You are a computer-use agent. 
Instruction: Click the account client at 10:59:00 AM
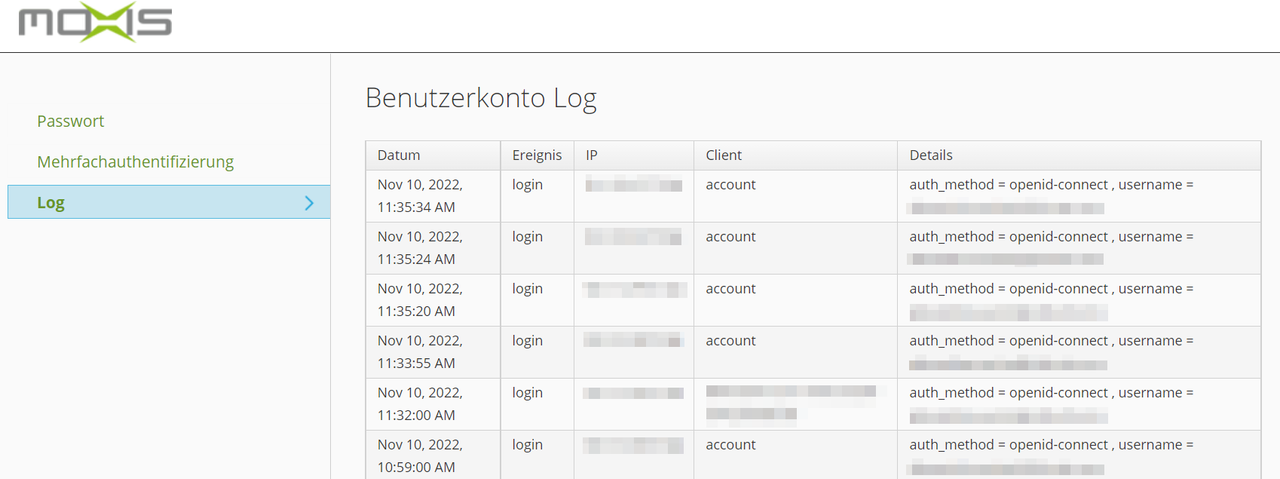730,445
